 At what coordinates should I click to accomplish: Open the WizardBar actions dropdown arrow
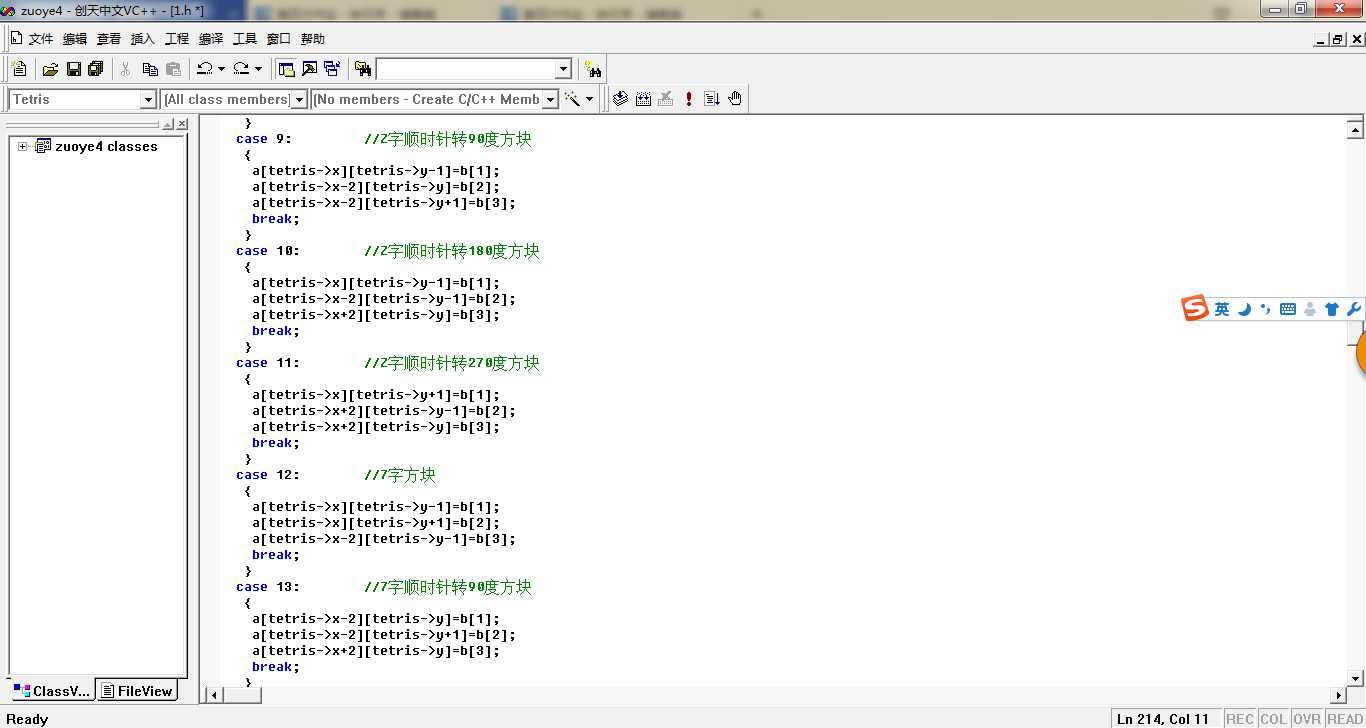click(x=589, y=99)
